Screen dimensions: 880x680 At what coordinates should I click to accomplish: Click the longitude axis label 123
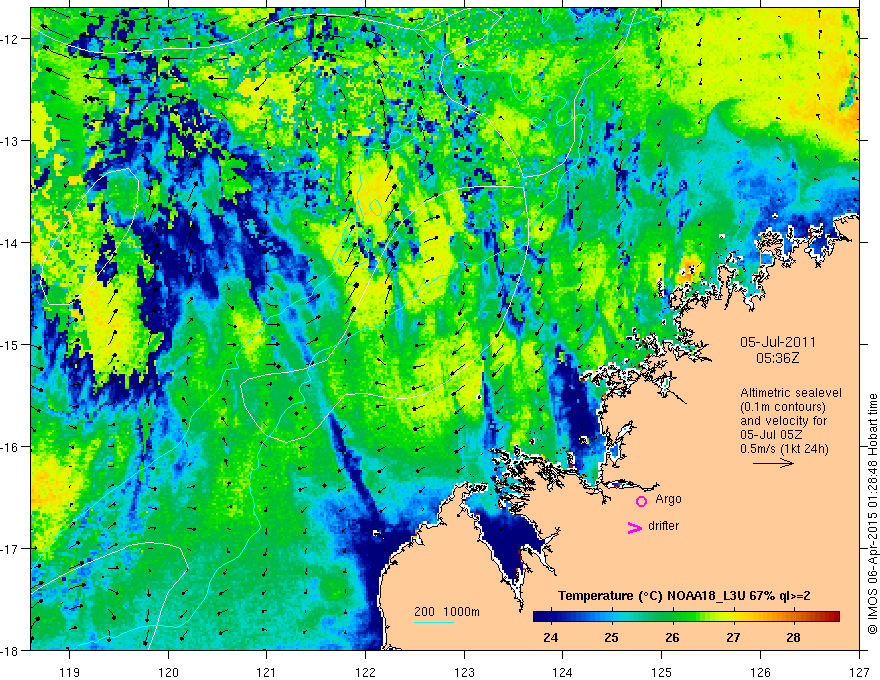(x=464, y=672)
